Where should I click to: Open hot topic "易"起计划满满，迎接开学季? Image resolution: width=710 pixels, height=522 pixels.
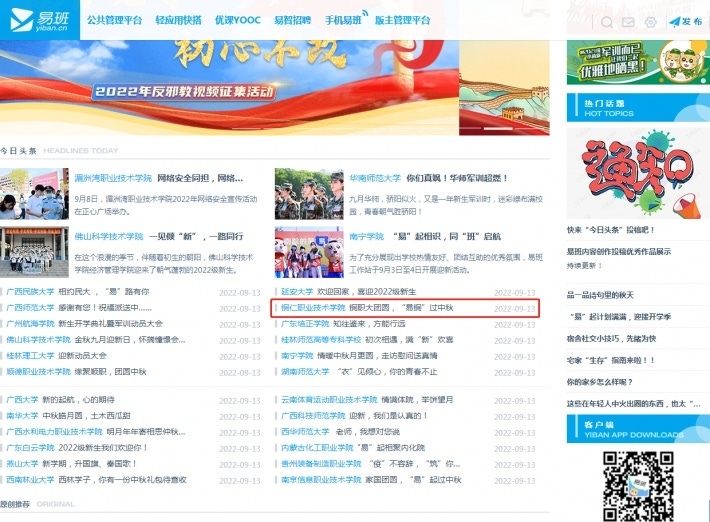pyautogui.click(x=619, y=317)
